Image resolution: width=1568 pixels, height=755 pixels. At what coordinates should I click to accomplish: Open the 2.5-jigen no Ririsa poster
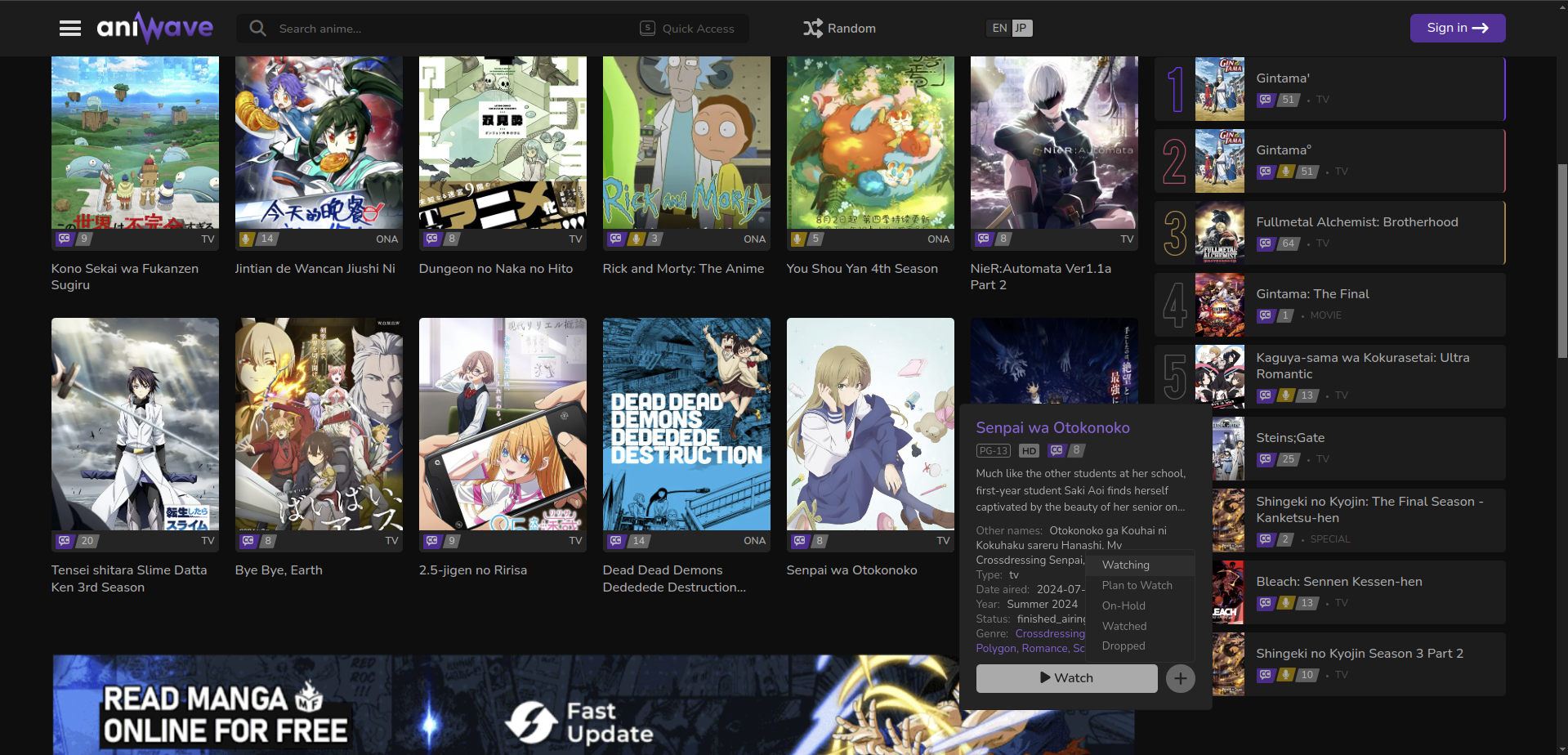coord(503,424)
